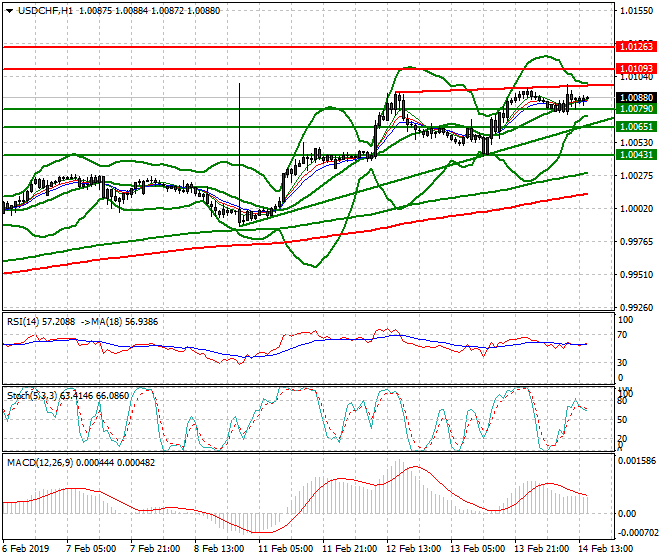Select the 1.00275 price axis value
The image size is (660, 560).
pos(637,176)
